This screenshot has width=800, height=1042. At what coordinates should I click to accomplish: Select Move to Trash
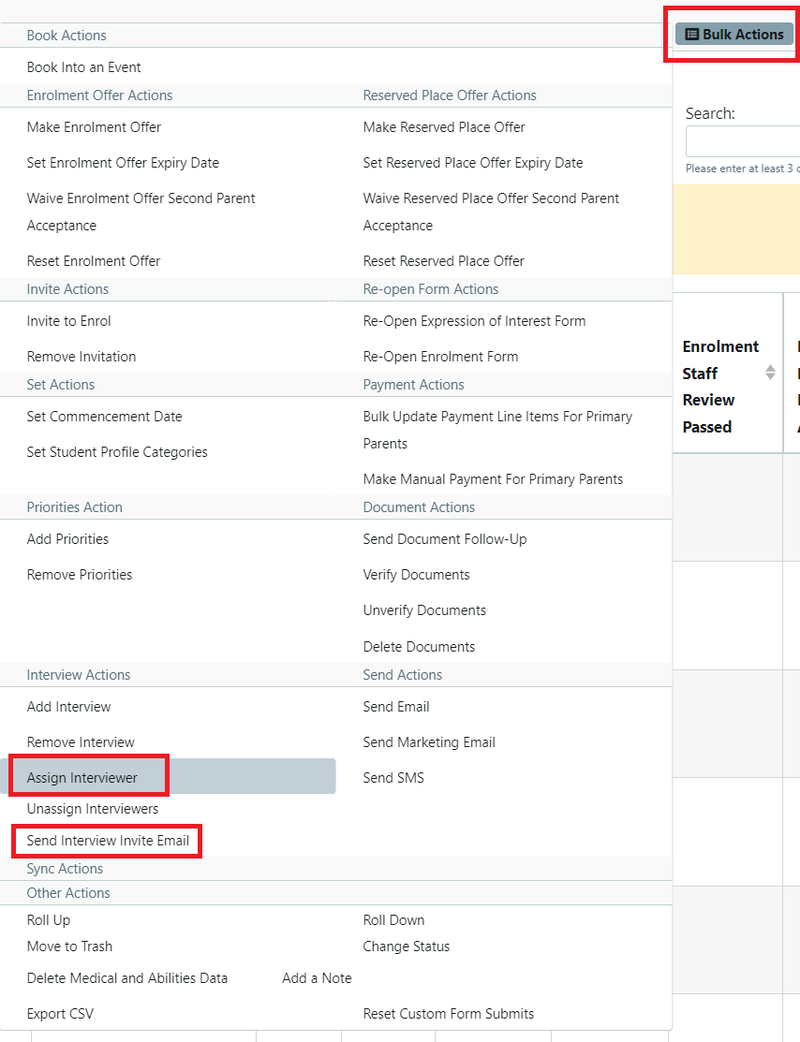[70, 946]
